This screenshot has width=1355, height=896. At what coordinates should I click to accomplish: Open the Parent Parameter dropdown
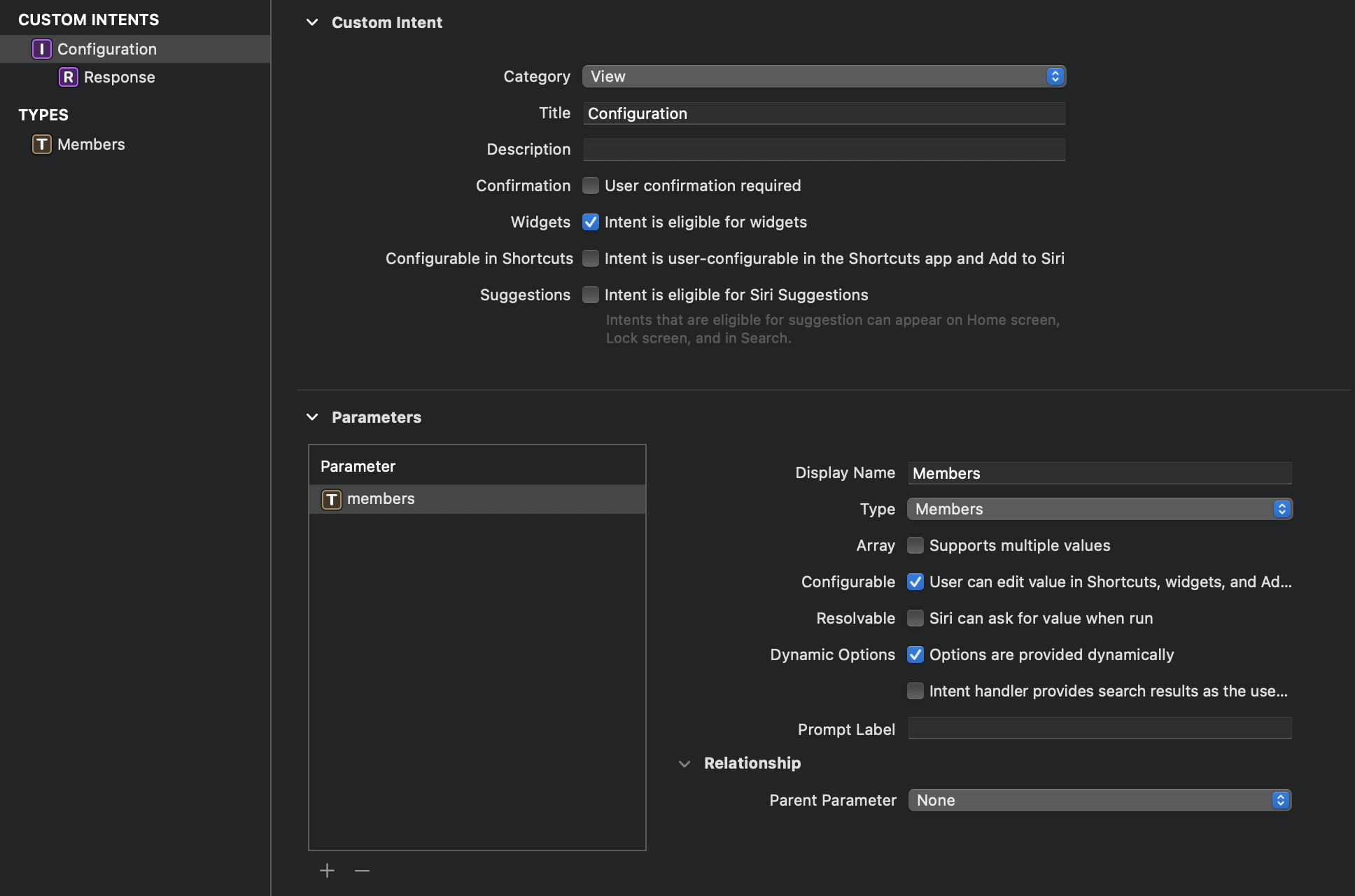pos(1099,800)
